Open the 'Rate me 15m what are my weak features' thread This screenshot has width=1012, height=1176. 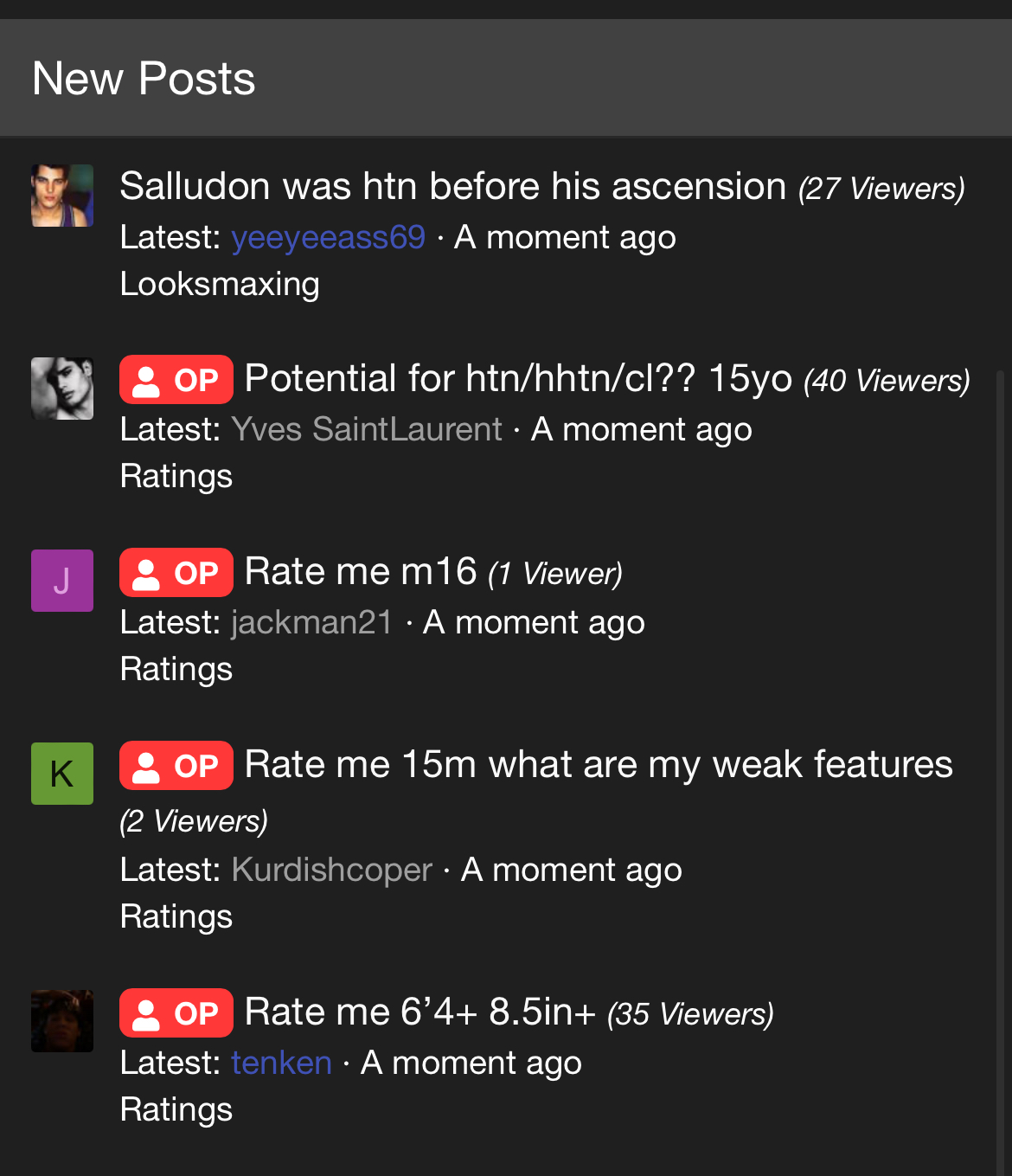(x=599, y=765)
